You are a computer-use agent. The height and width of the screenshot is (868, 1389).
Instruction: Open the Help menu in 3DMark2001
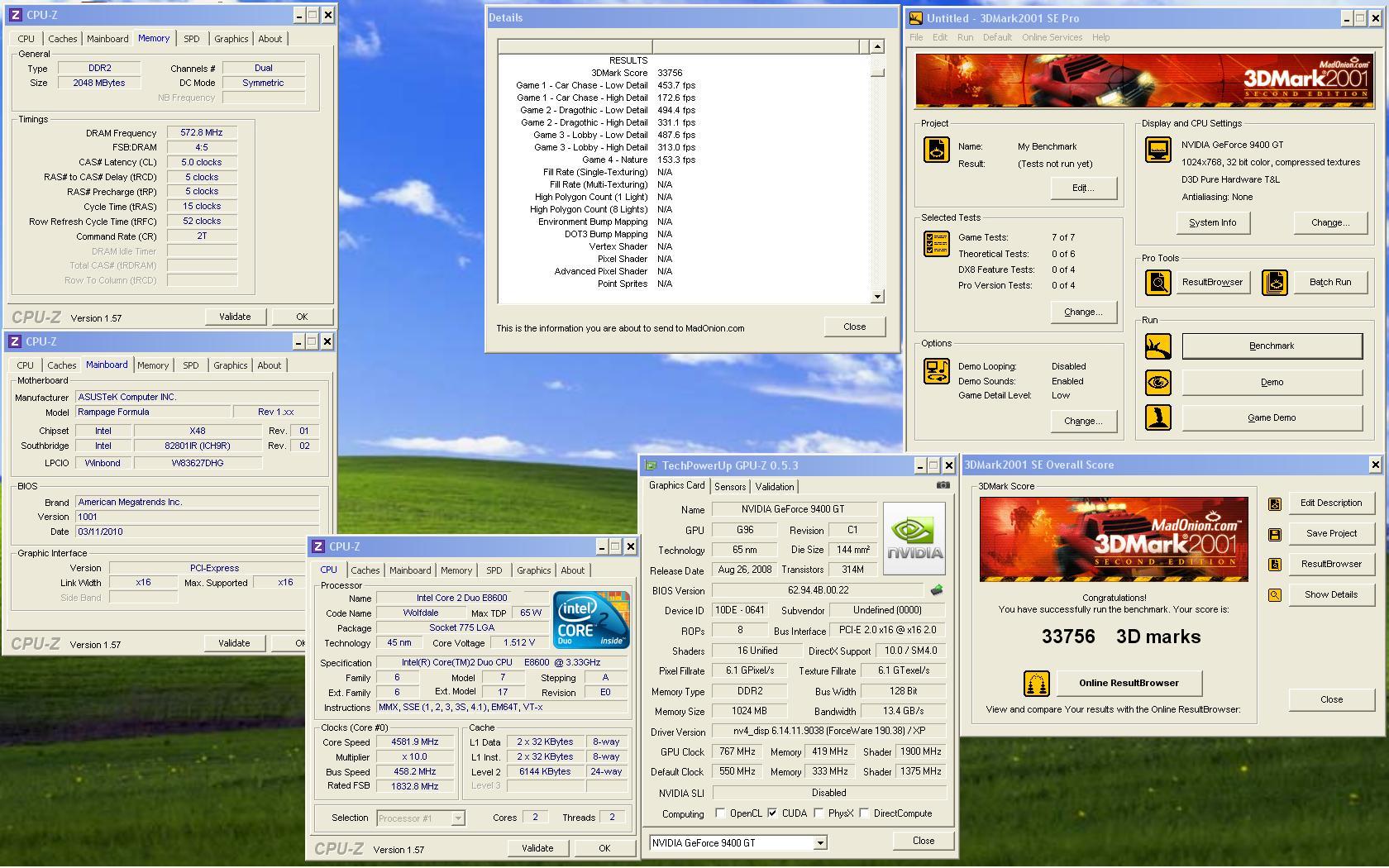[x=1100, y=37]
